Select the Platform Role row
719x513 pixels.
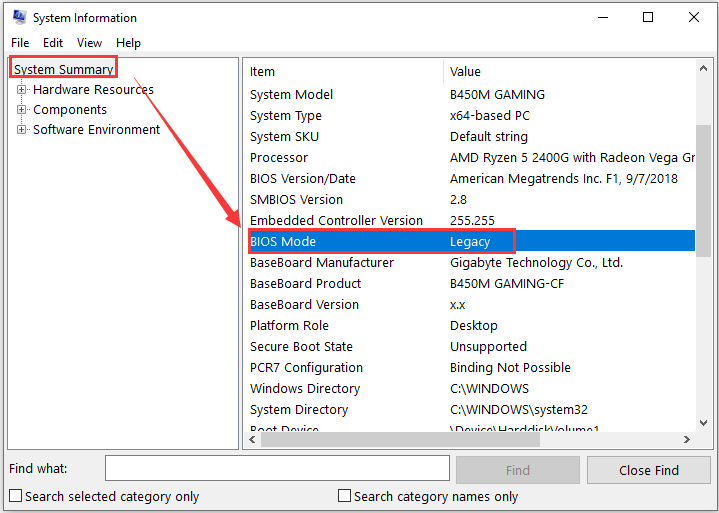(x=471, y=326)
